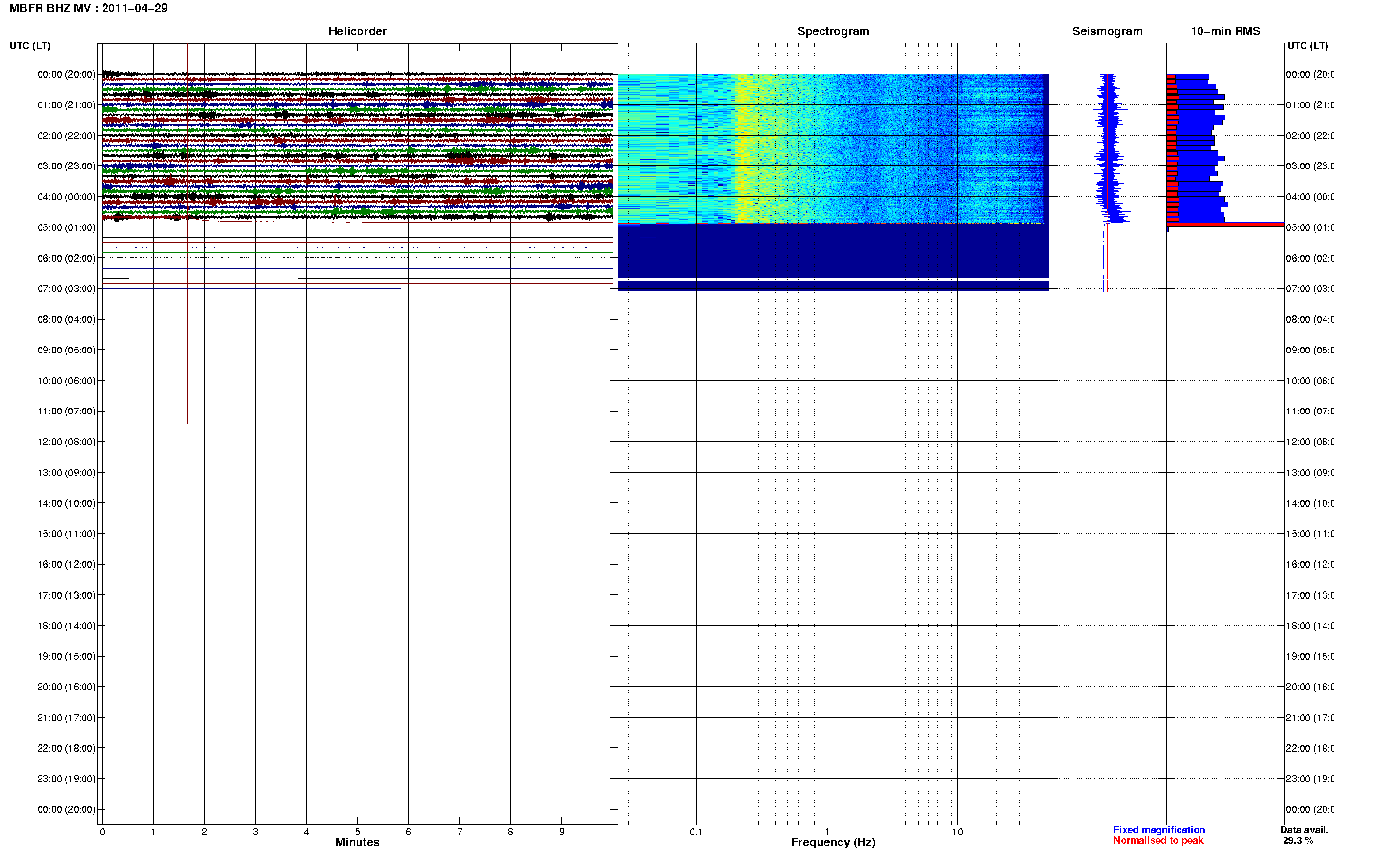Viewport: 1389px width, 868px height.
Task: Click the left '23:00 (19:00)' time label
Action: (x=66, y=779)
